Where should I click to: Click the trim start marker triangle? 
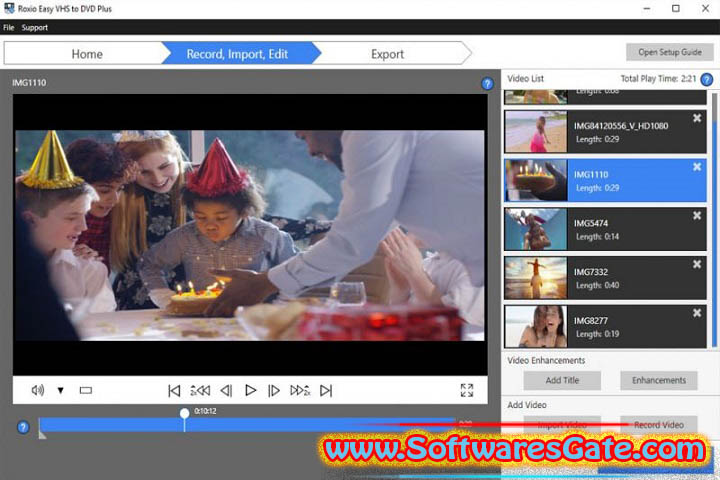pyautogui.click(x=42, y=435)
